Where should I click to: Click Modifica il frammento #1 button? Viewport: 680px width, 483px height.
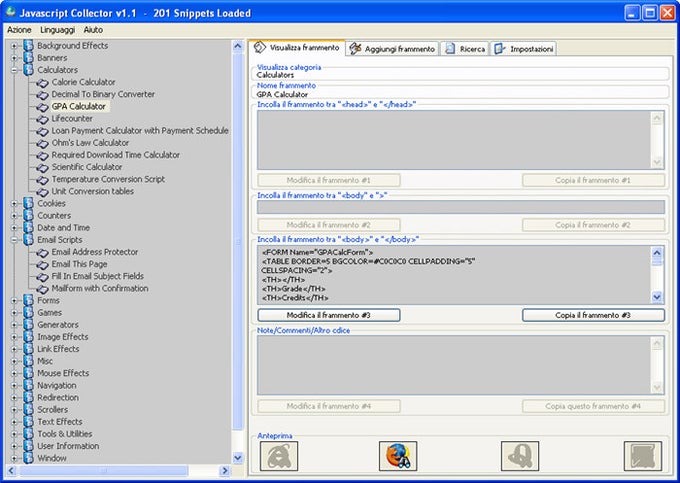click(329, 180)
